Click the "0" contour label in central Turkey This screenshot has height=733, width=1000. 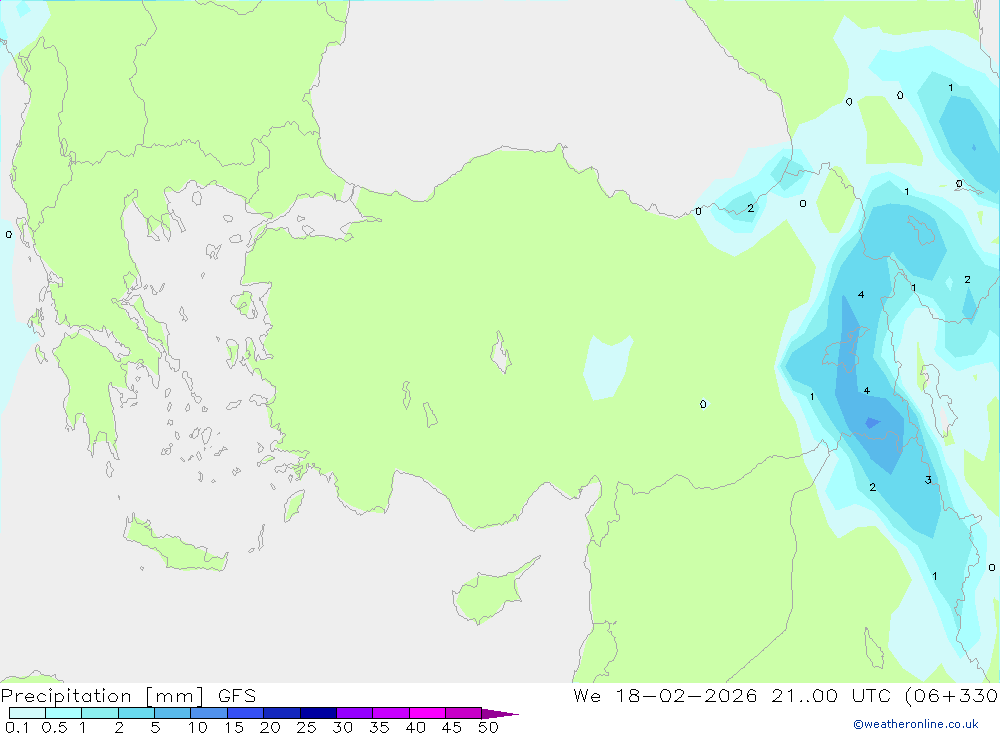703,404
